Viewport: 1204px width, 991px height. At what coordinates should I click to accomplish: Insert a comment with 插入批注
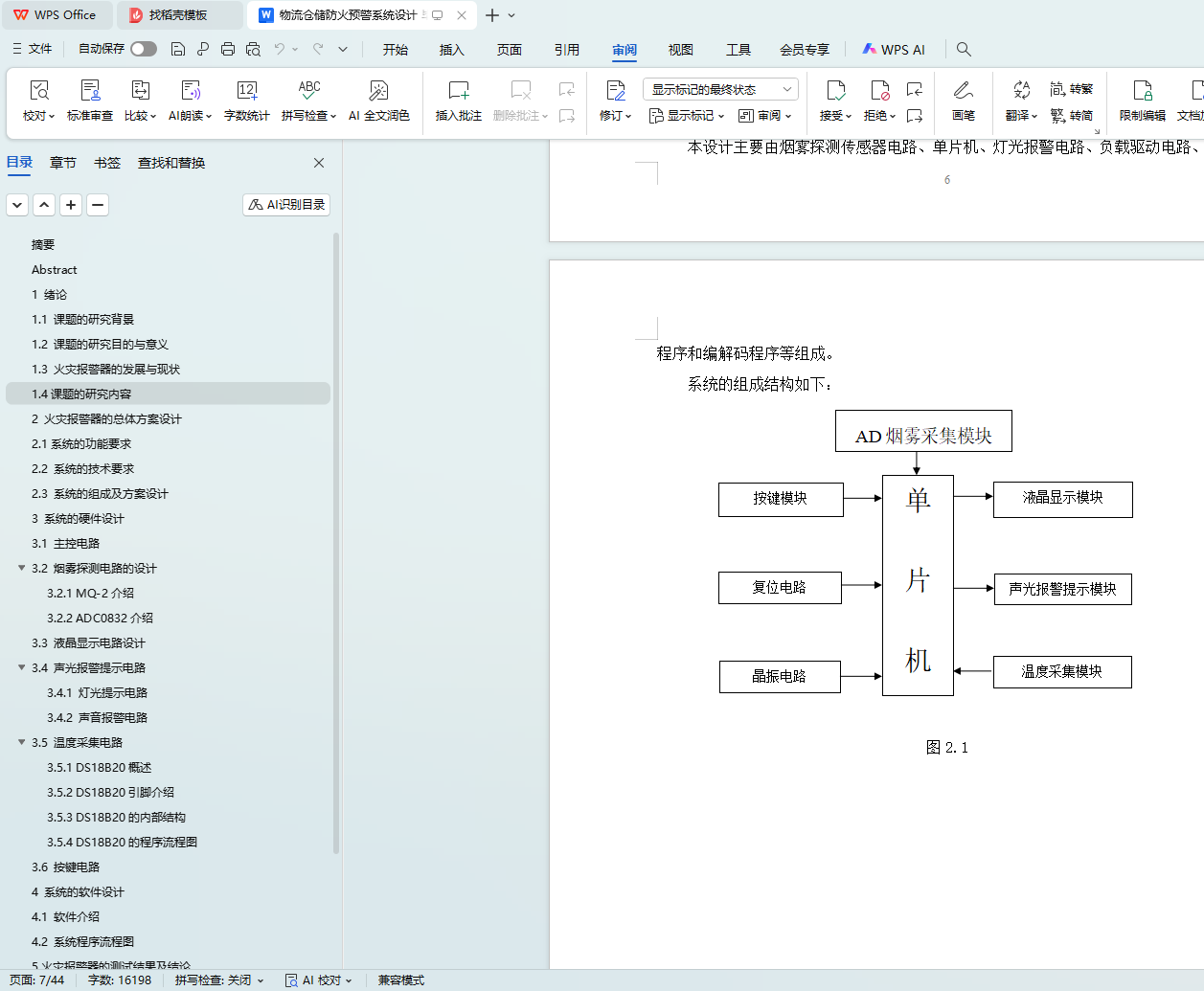(459, 101)
